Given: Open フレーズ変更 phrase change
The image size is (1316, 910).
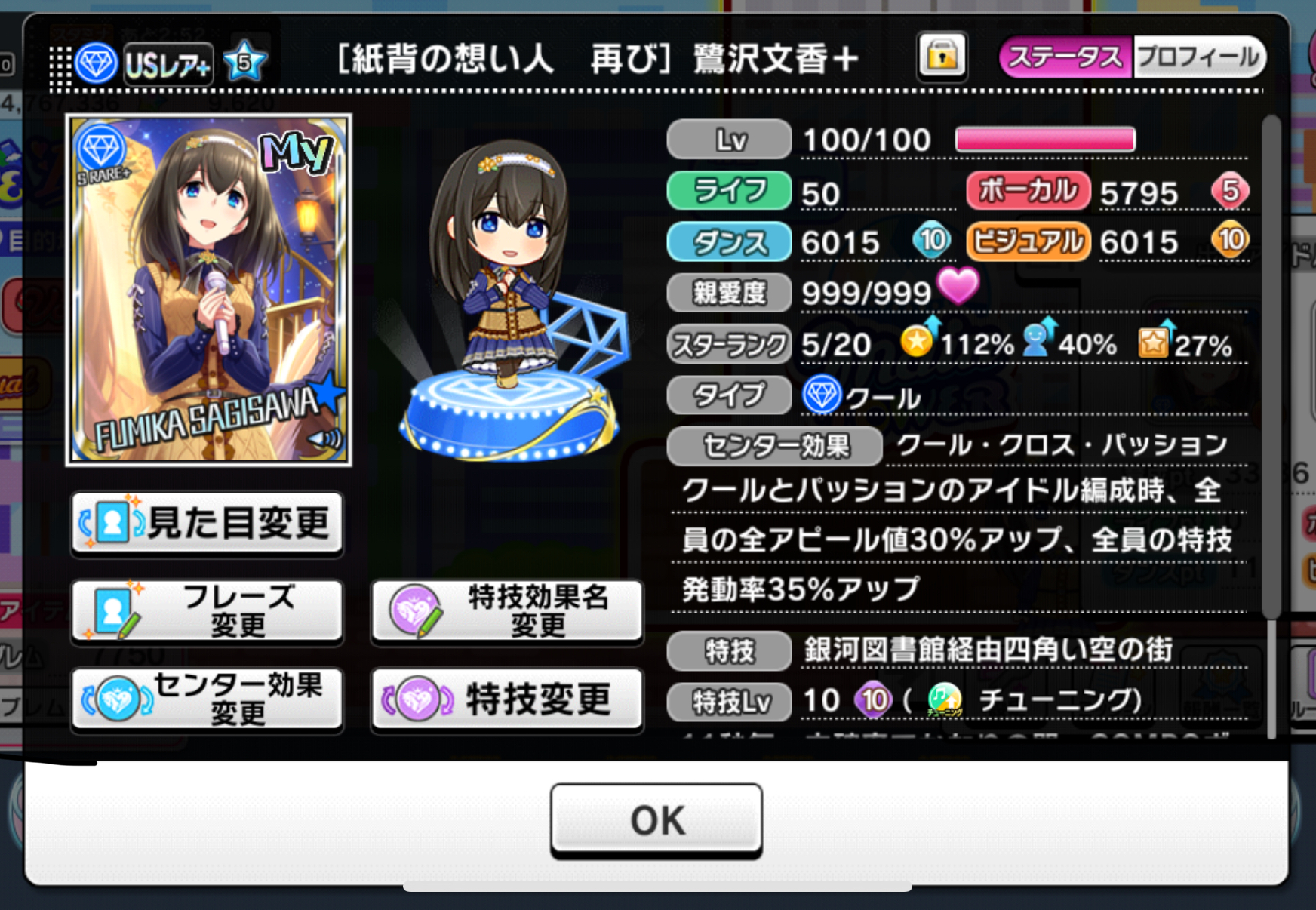Looking at the screenshot, I should [208, 611].
